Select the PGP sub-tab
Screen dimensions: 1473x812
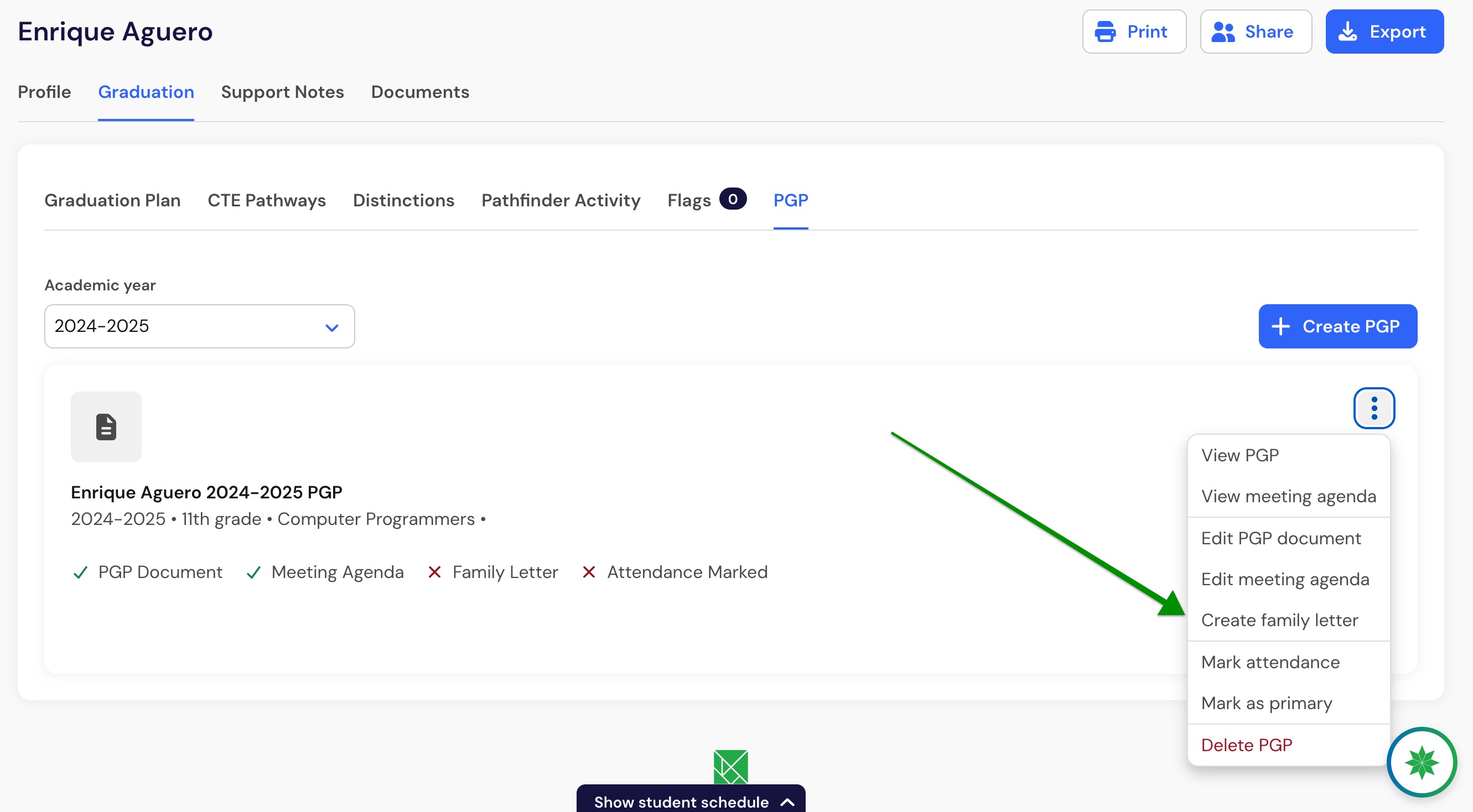[x=790, y=201]
